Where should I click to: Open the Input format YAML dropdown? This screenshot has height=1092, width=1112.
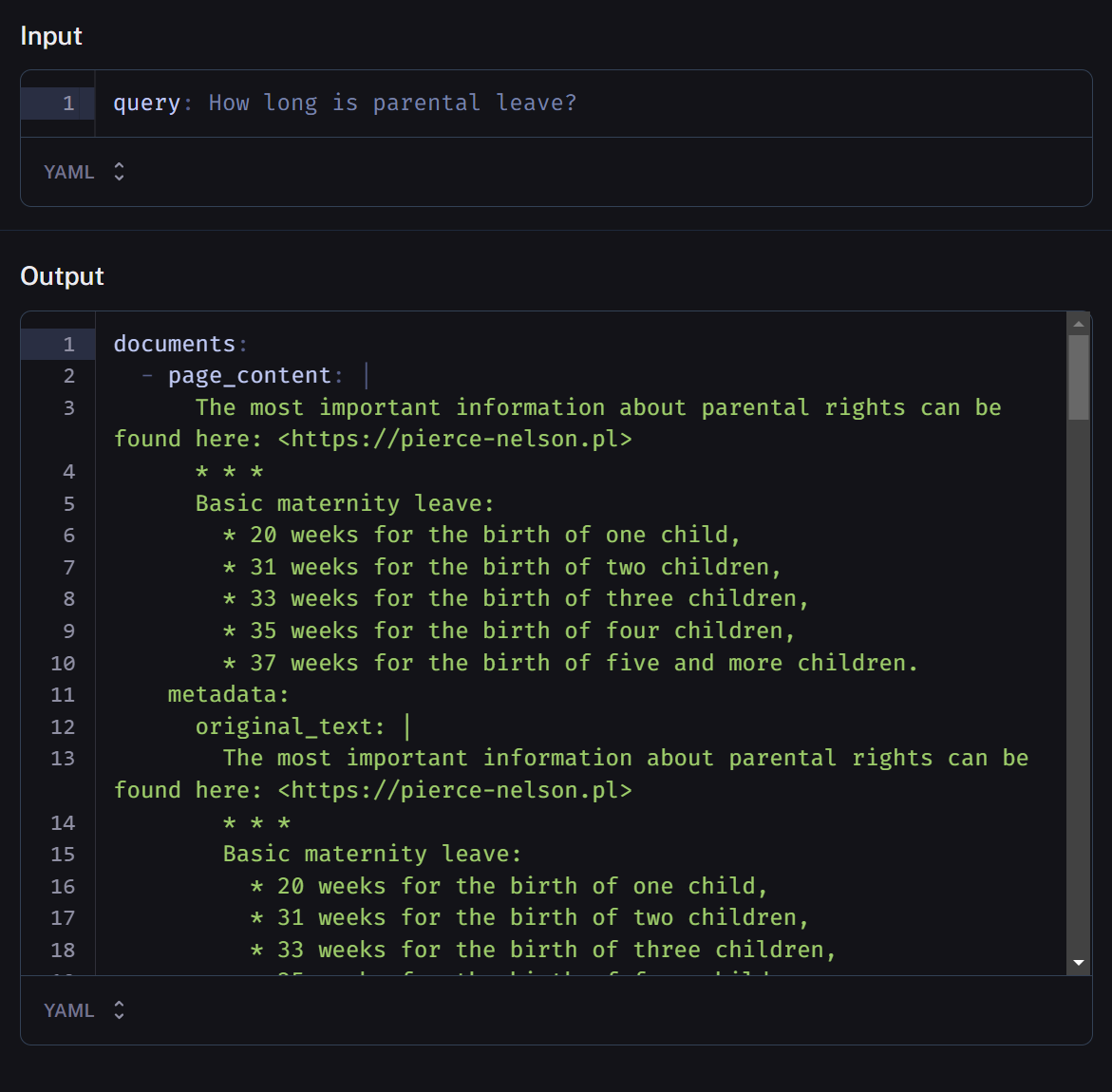pyautogui.click(x=84, y=172)
